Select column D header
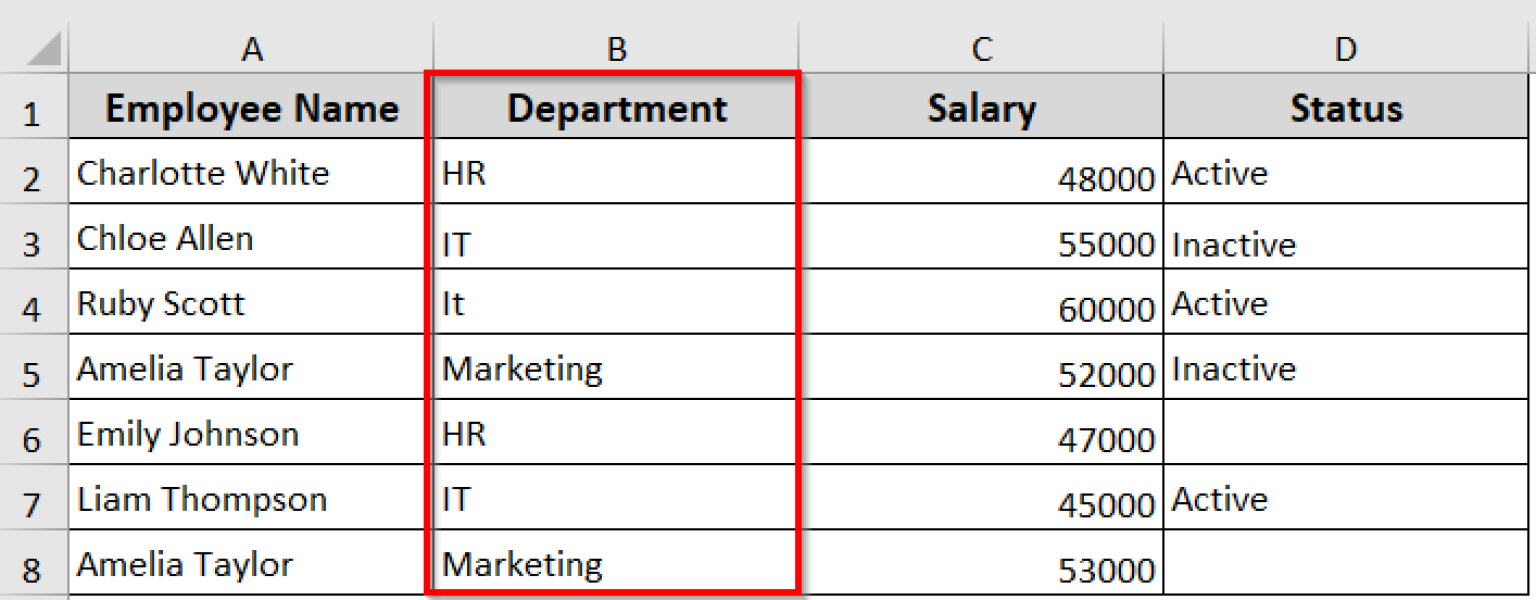The width and height of the screenshot is (1536, 600). (1345, 47)
